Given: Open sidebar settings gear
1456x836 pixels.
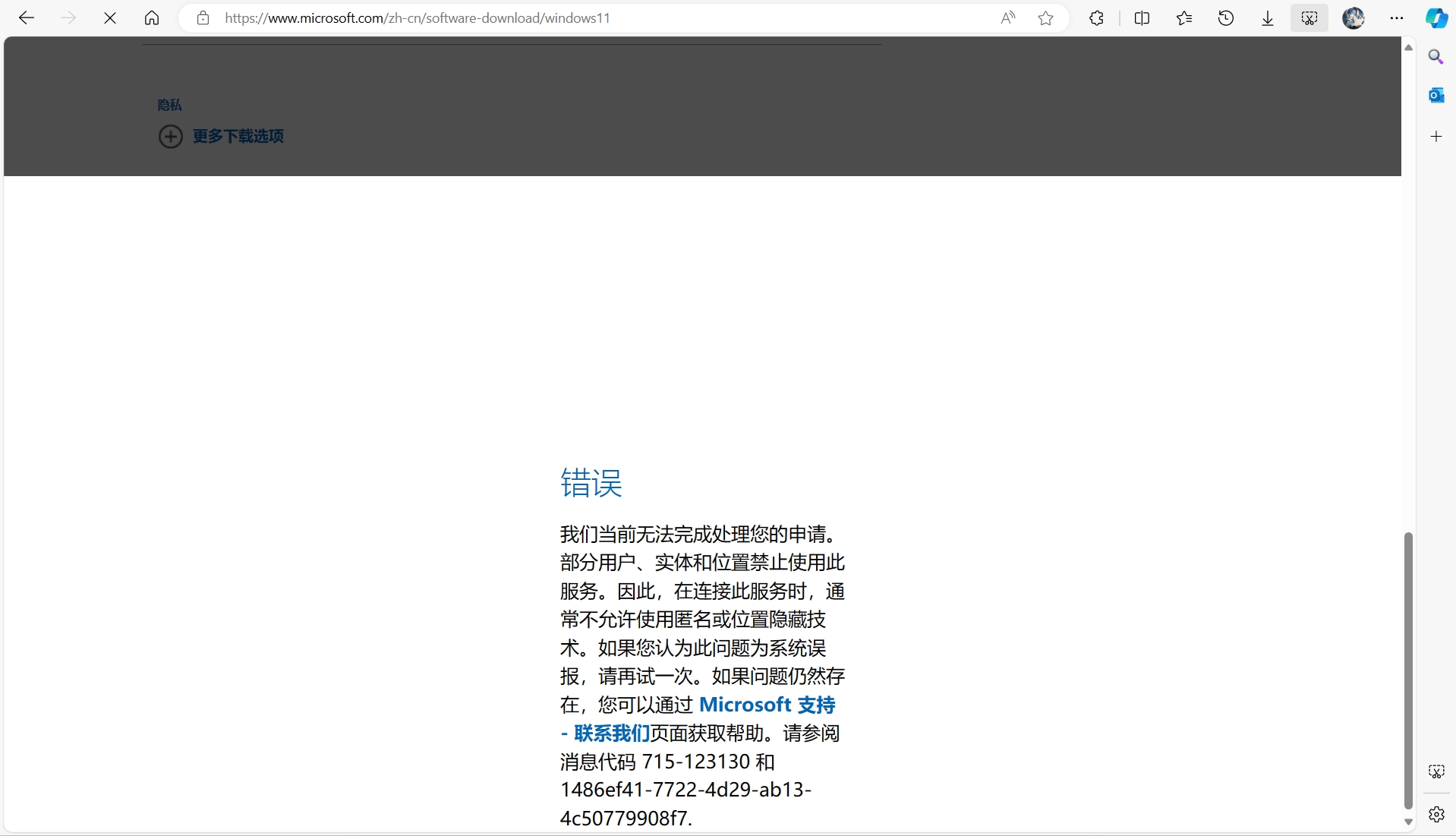Looking at the screenshot, I should coord(1436,815).
